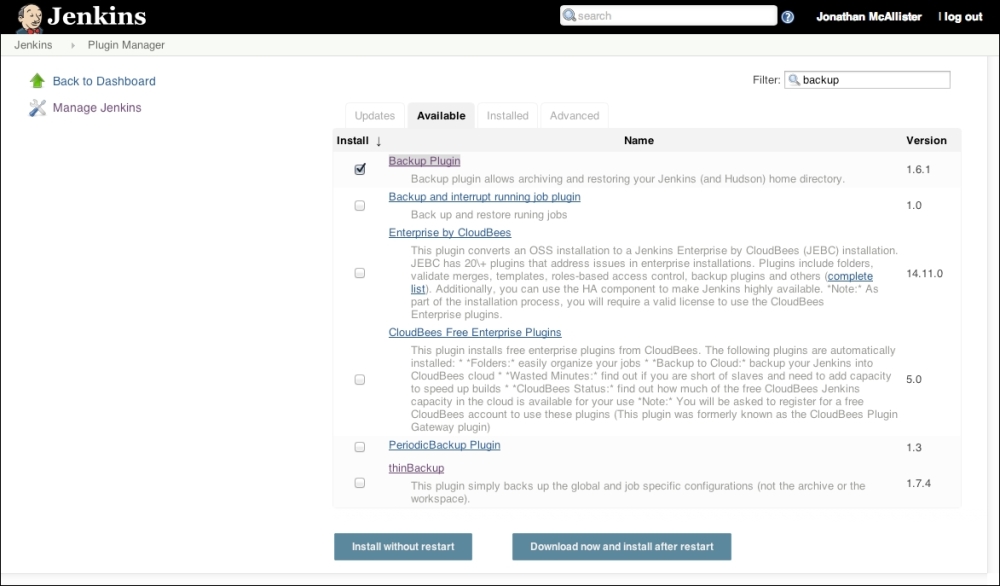Click the breadcrumb arrow after Jenkins
1000x586 pixels.
(73, 45)
